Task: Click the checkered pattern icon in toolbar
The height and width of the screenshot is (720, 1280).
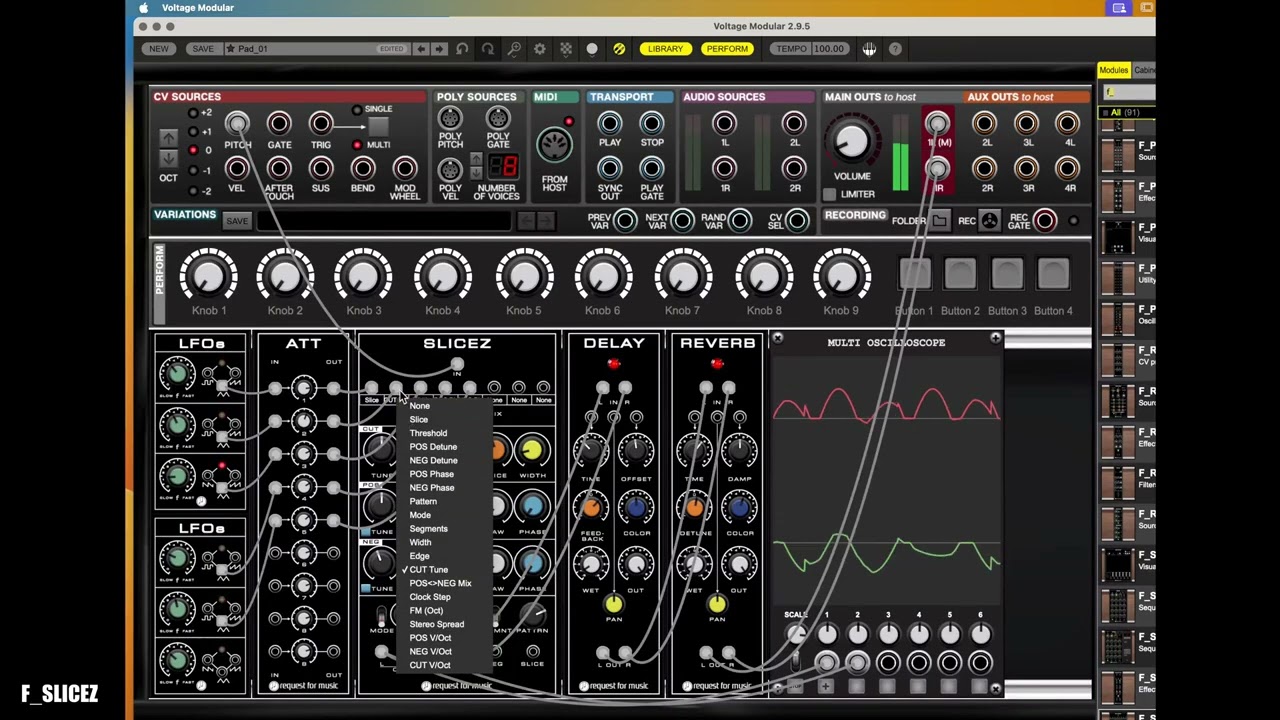Action: tap(566, 49)
